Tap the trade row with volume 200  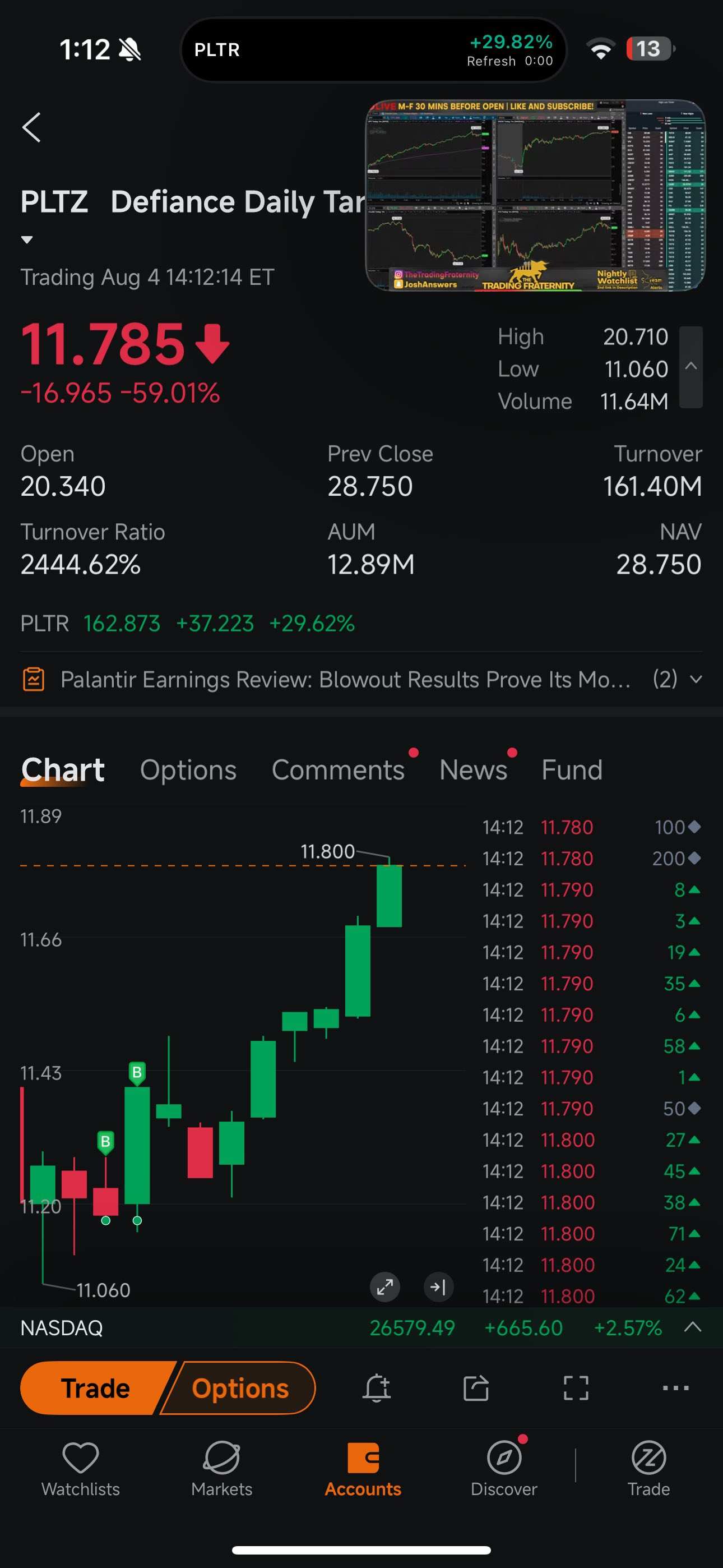(591, 859)
